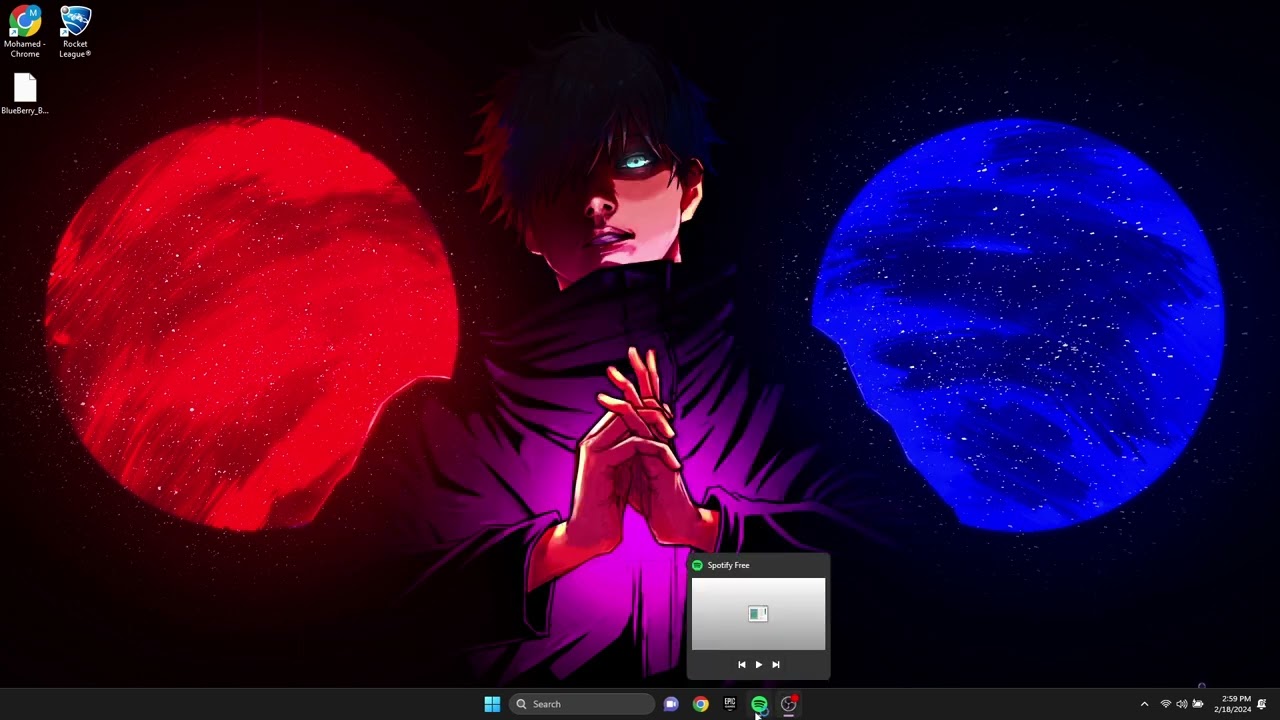Click the taskbar Search box
The image size is (1280, 720).
[584, 704]
